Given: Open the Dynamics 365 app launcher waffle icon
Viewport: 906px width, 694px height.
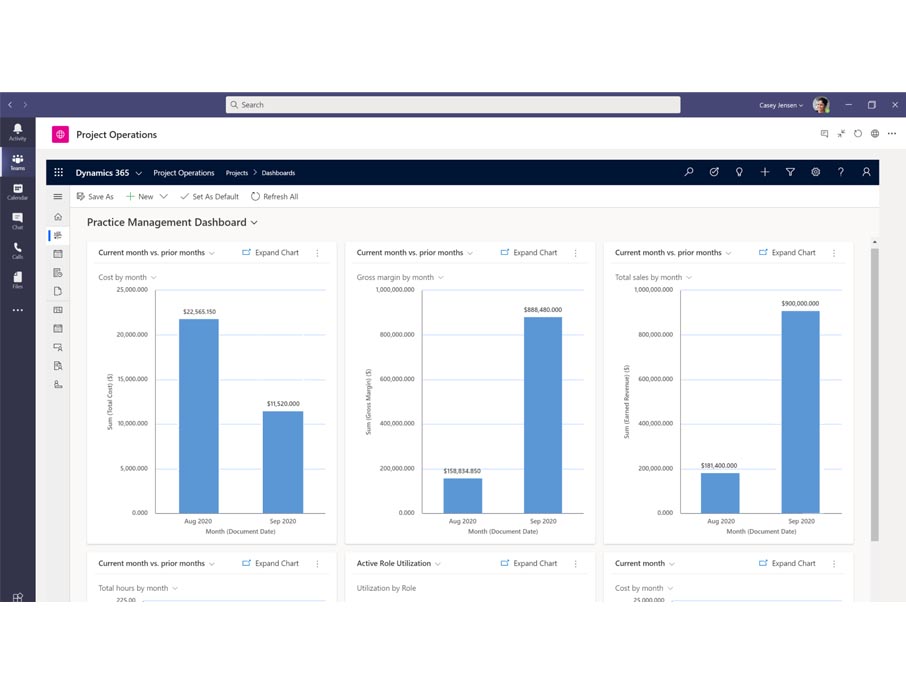Looking at the screenshot, I should 58,172.
